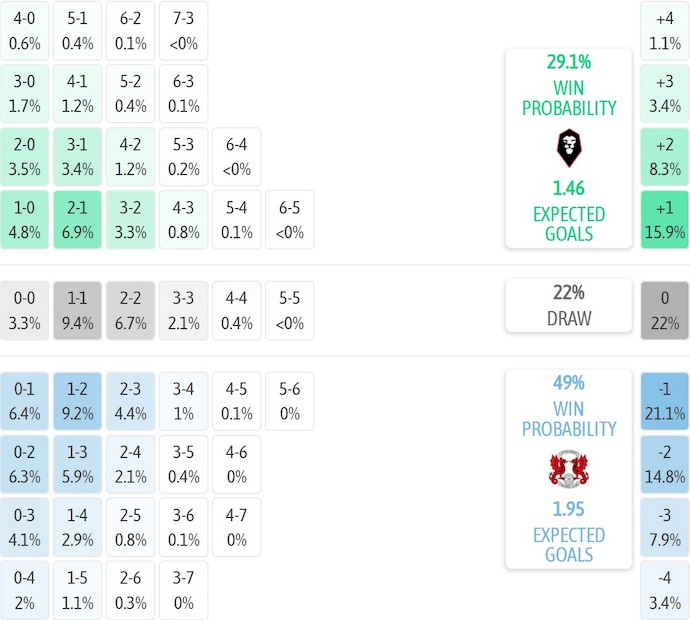Open the 22% Draw summary card
The image size is (690, 620).
[569, 306]
